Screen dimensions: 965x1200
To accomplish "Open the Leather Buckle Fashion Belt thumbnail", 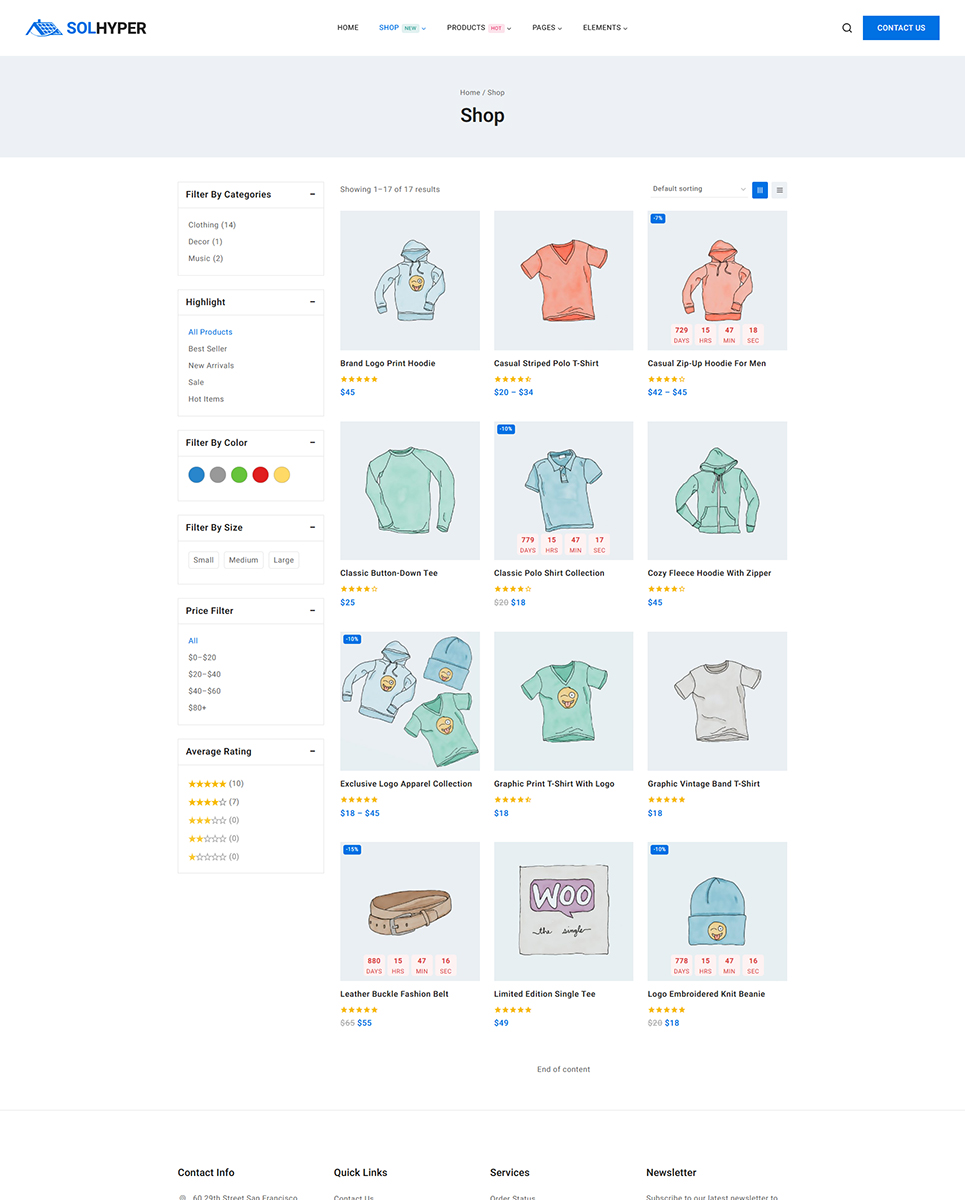I will (x=410, y=911).
